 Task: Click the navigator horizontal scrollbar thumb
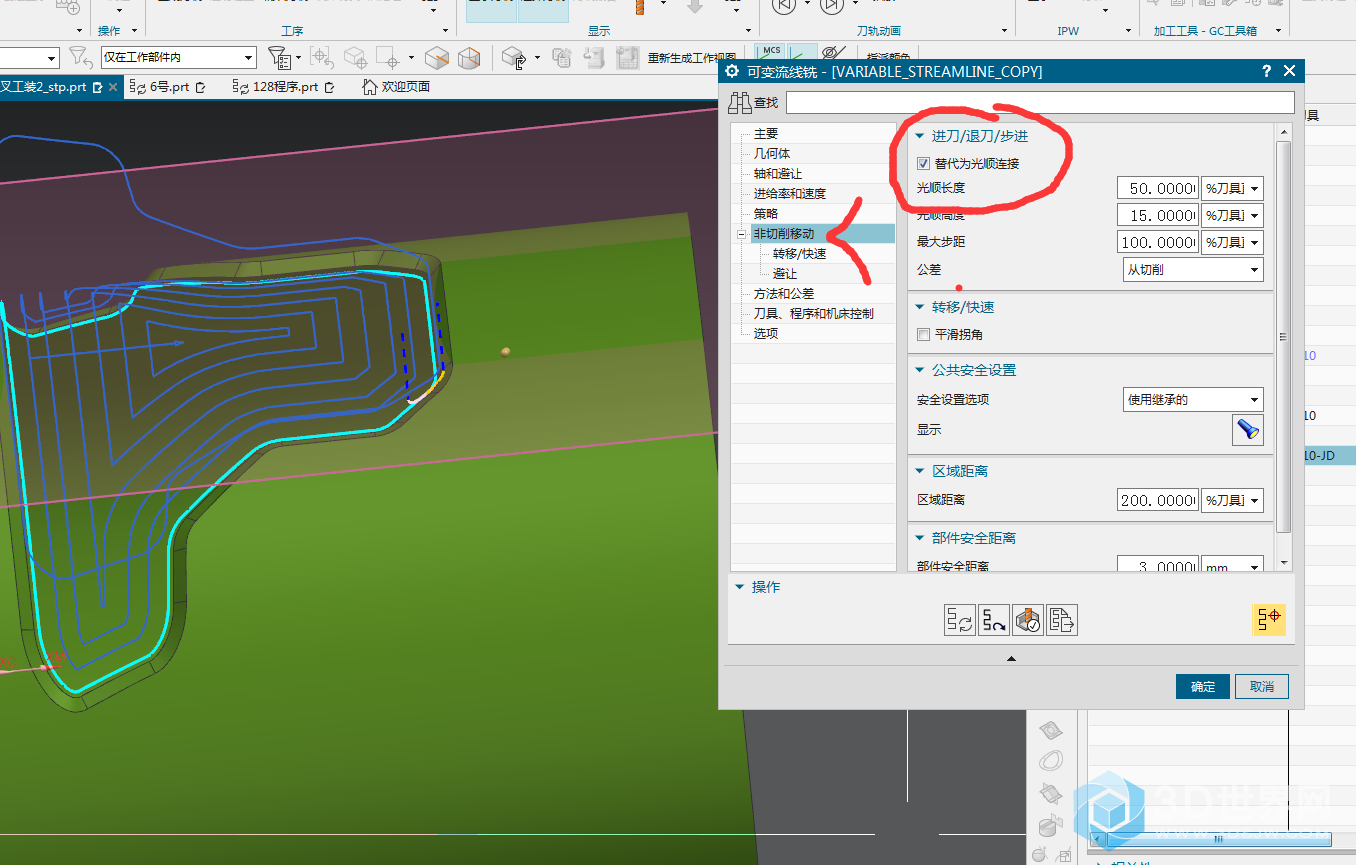(1217, 841)
